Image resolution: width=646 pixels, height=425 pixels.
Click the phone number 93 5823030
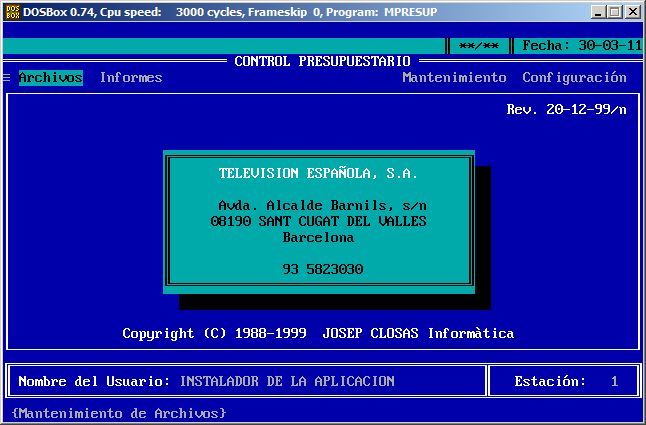322,269
